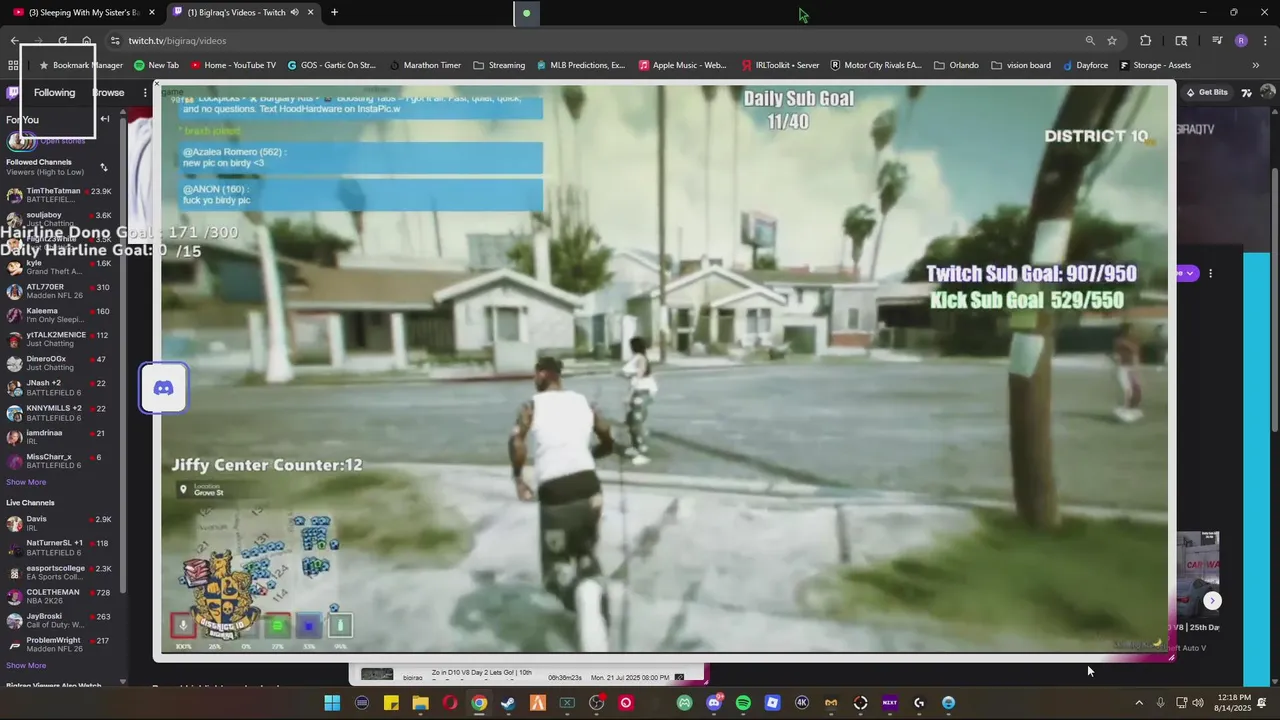Open COLETHEMAN's NBA 2K26 channel
Image resolution: width=1280 pixels, height=720 pixels.
[x=60, y=596]
